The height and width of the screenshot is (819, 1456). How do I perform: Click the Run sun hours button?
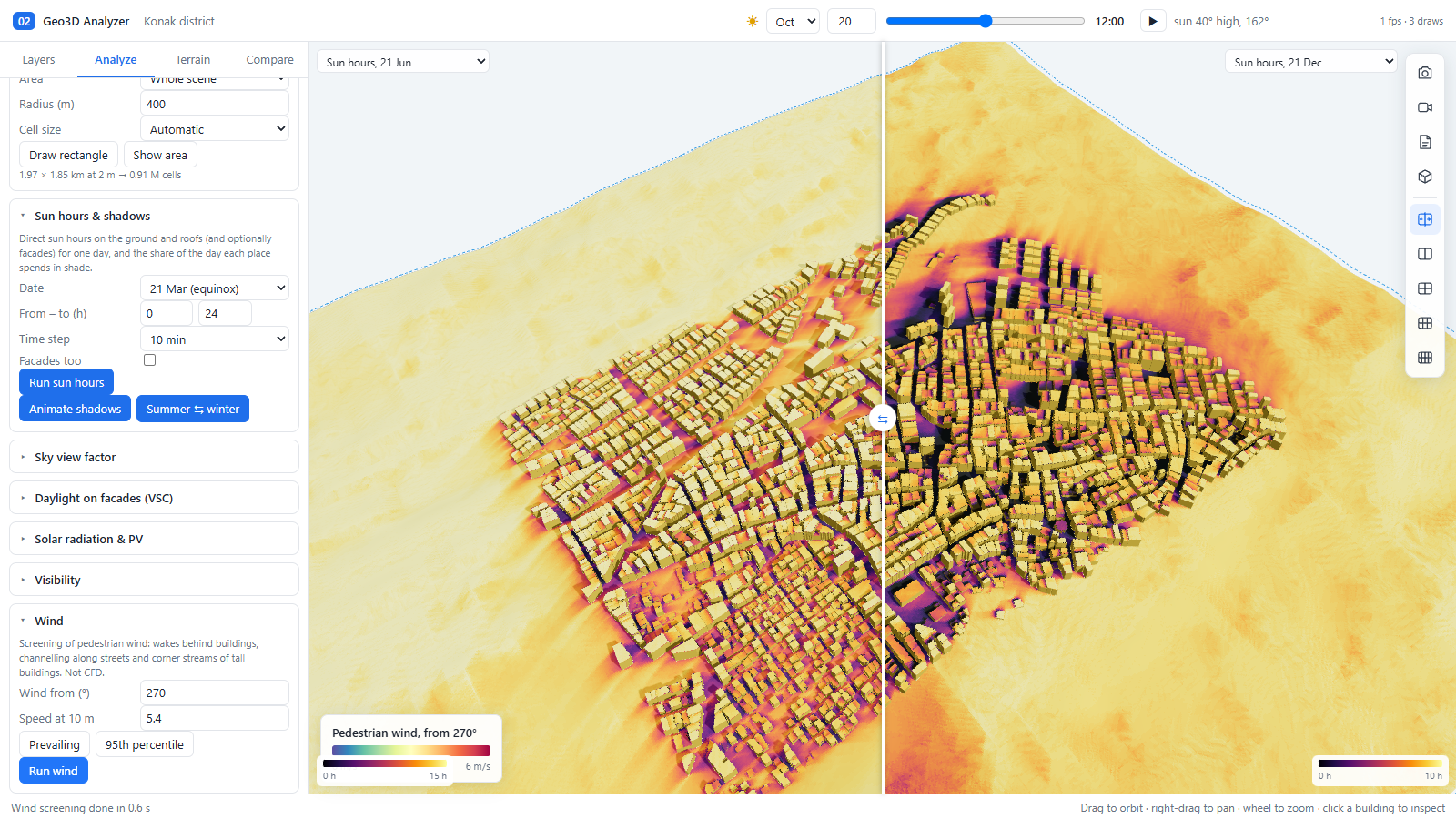click(66, 382)
